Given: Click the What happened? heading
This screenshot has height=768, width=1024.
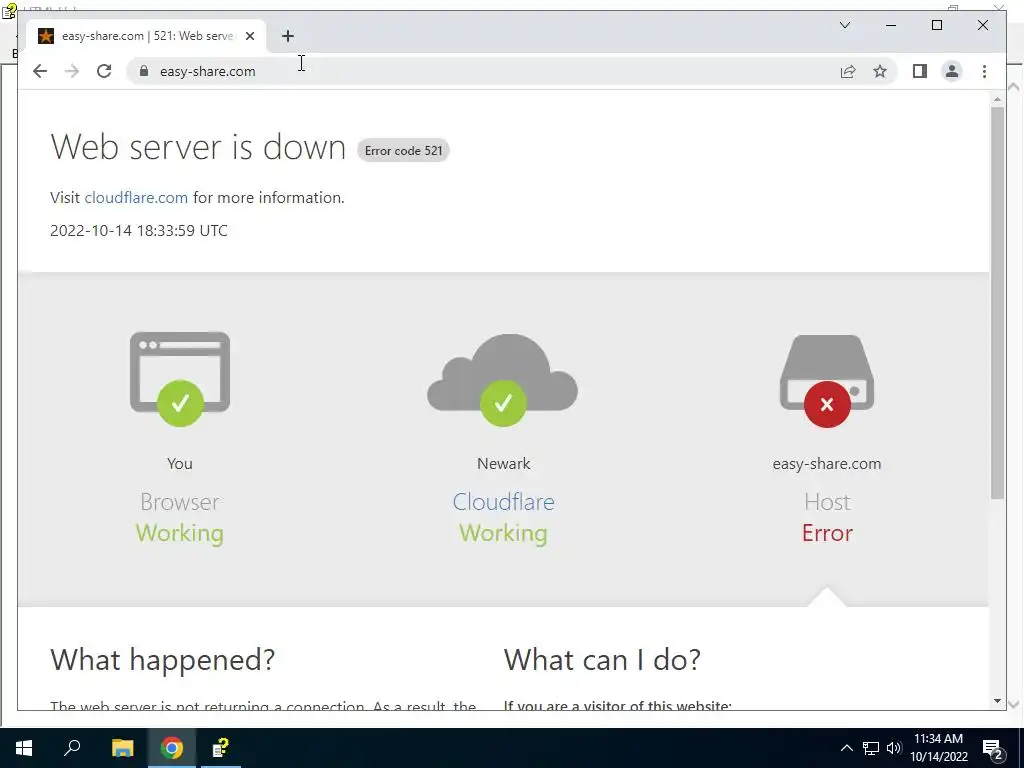Looking at the screenshot, I should 163,660.
